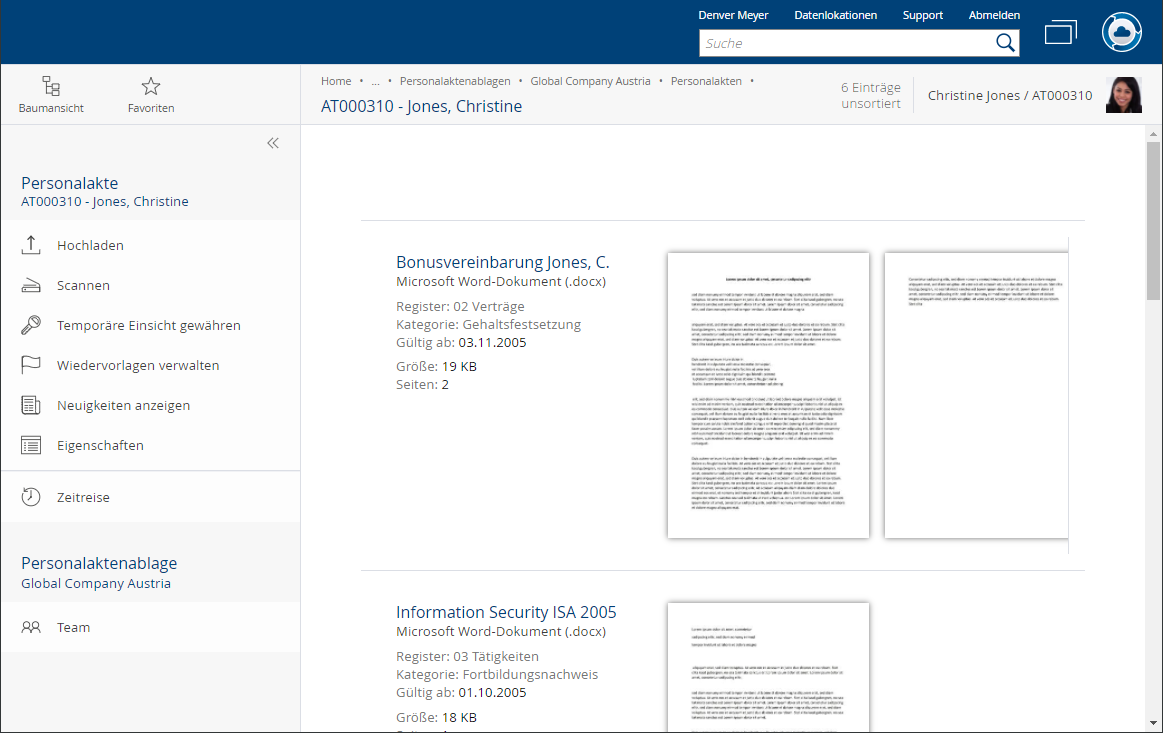Open the Denver Meyer user menu
This screenshot has width=1163, height=733.
coord(733,15)
